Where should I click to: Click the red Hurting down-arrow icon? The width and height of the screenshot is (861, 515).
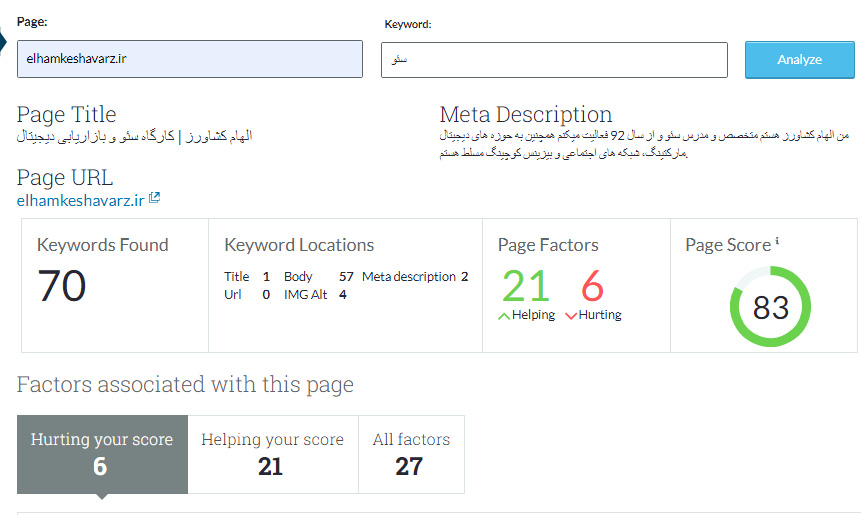click(x=570, y=315)
